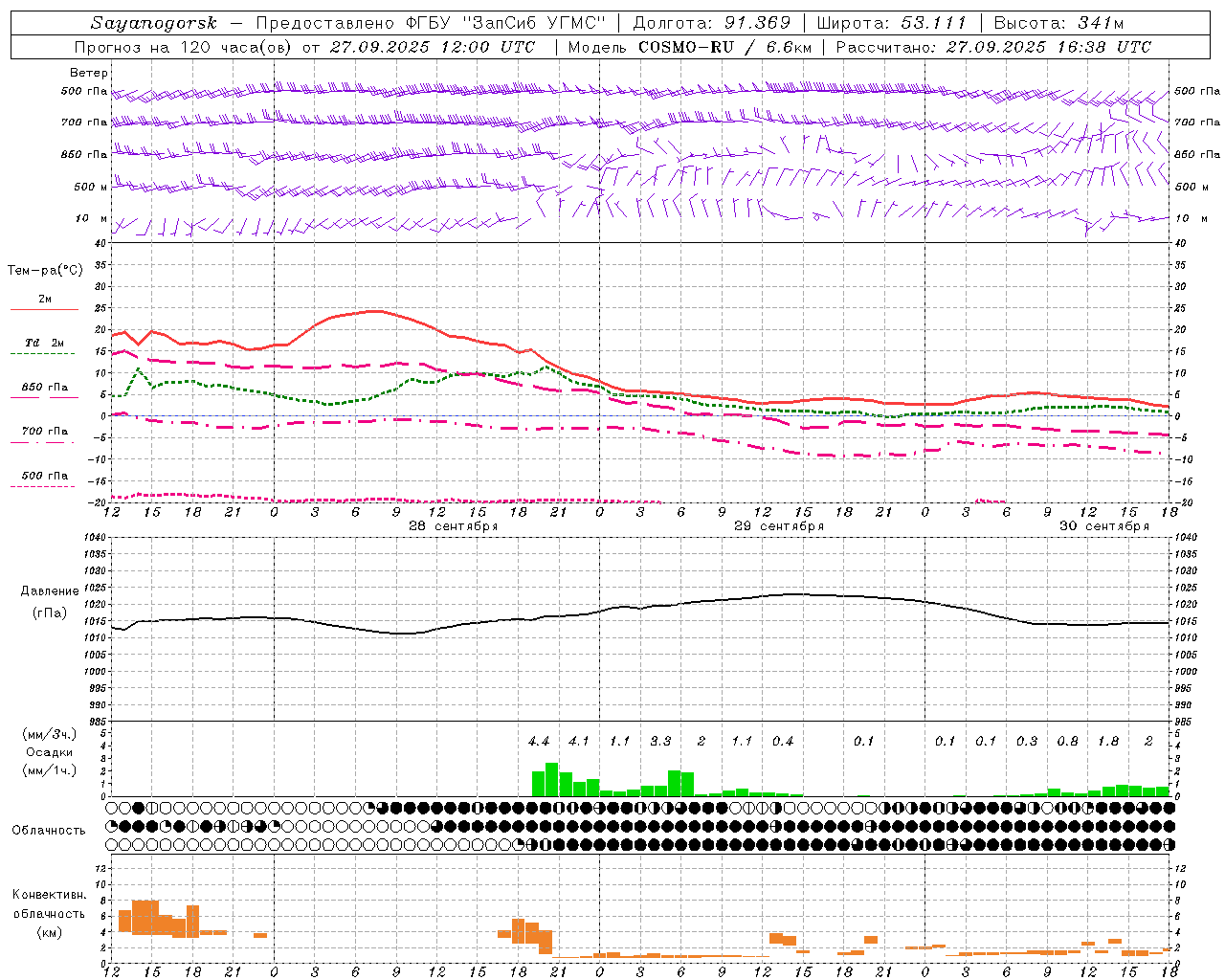Click the black pressure curve line
This screenshot has width=1225, height=980.
coord(639,607)
